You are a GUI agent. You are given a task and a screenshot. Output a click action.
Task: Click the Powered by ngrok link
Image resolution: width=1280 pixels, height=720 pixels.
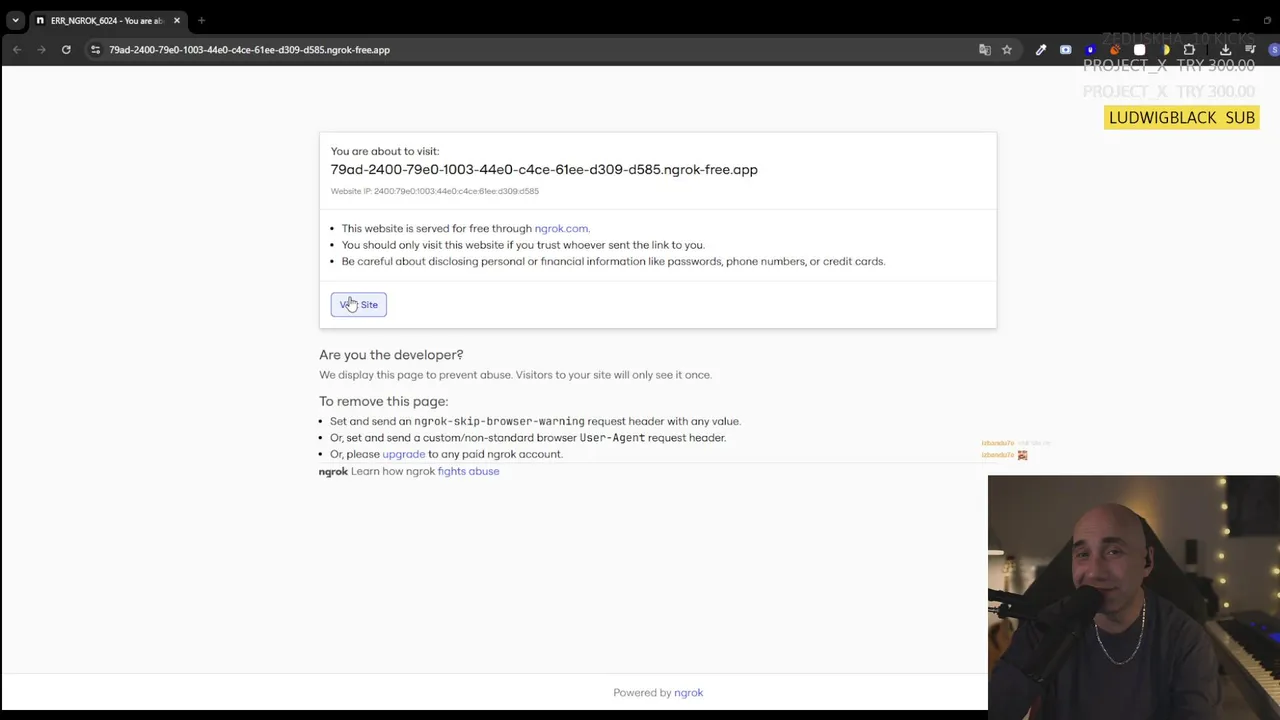(x=688, y=692)
